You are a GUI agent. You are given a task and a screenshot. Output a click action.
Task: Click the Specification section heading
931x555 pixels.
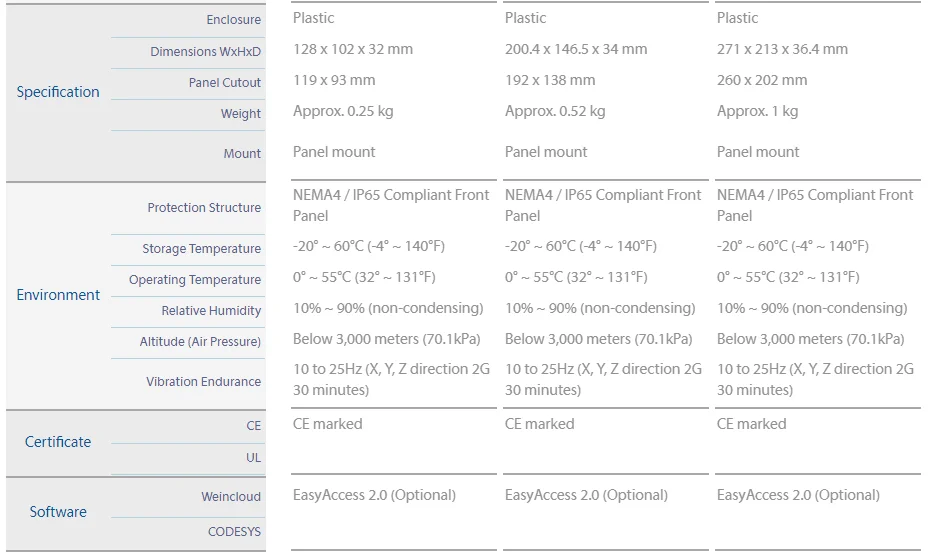pyautogui.click(x=58, y=92)
